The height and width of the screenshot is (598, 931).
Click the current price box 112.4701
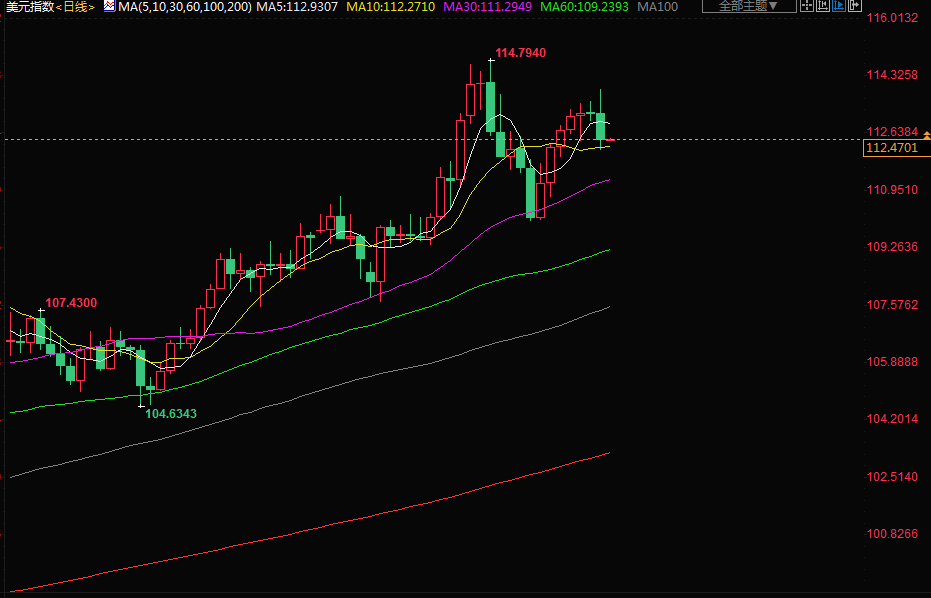click(892, 148)
